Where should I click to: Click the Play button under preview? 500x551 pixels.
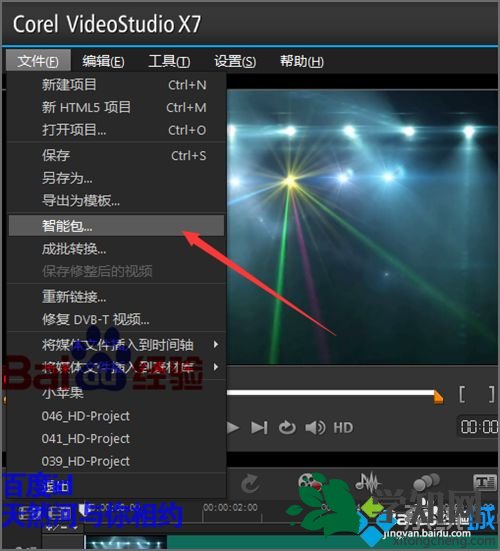point(233,428)
